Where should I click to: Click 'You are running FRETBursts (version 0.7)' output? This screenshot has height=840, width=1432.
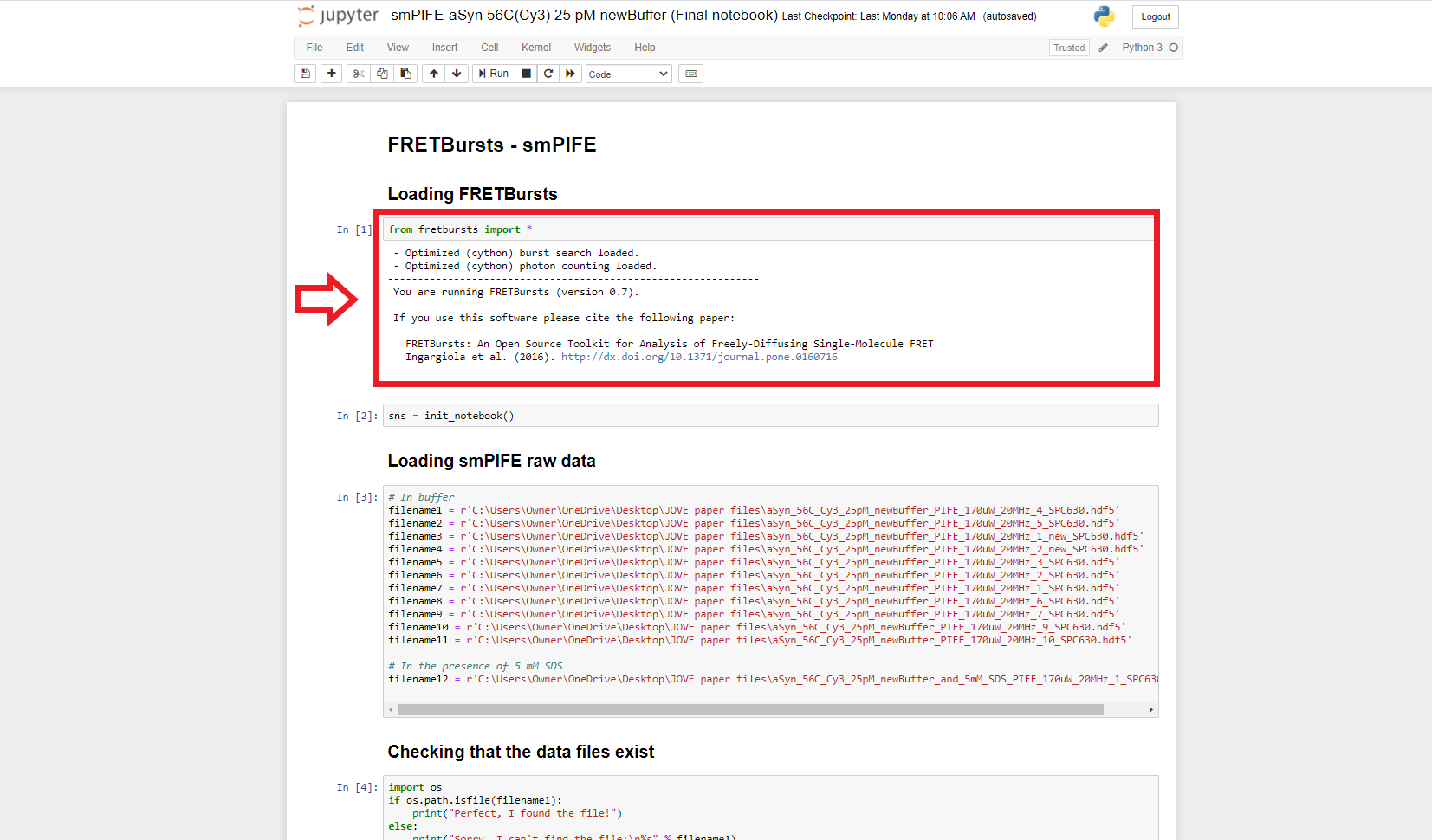tap(515, 292)
